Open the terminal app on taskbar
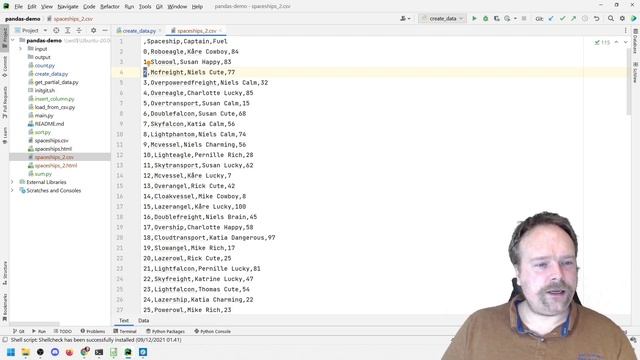Viewport: 640px width, 360px height. [99, 352]
